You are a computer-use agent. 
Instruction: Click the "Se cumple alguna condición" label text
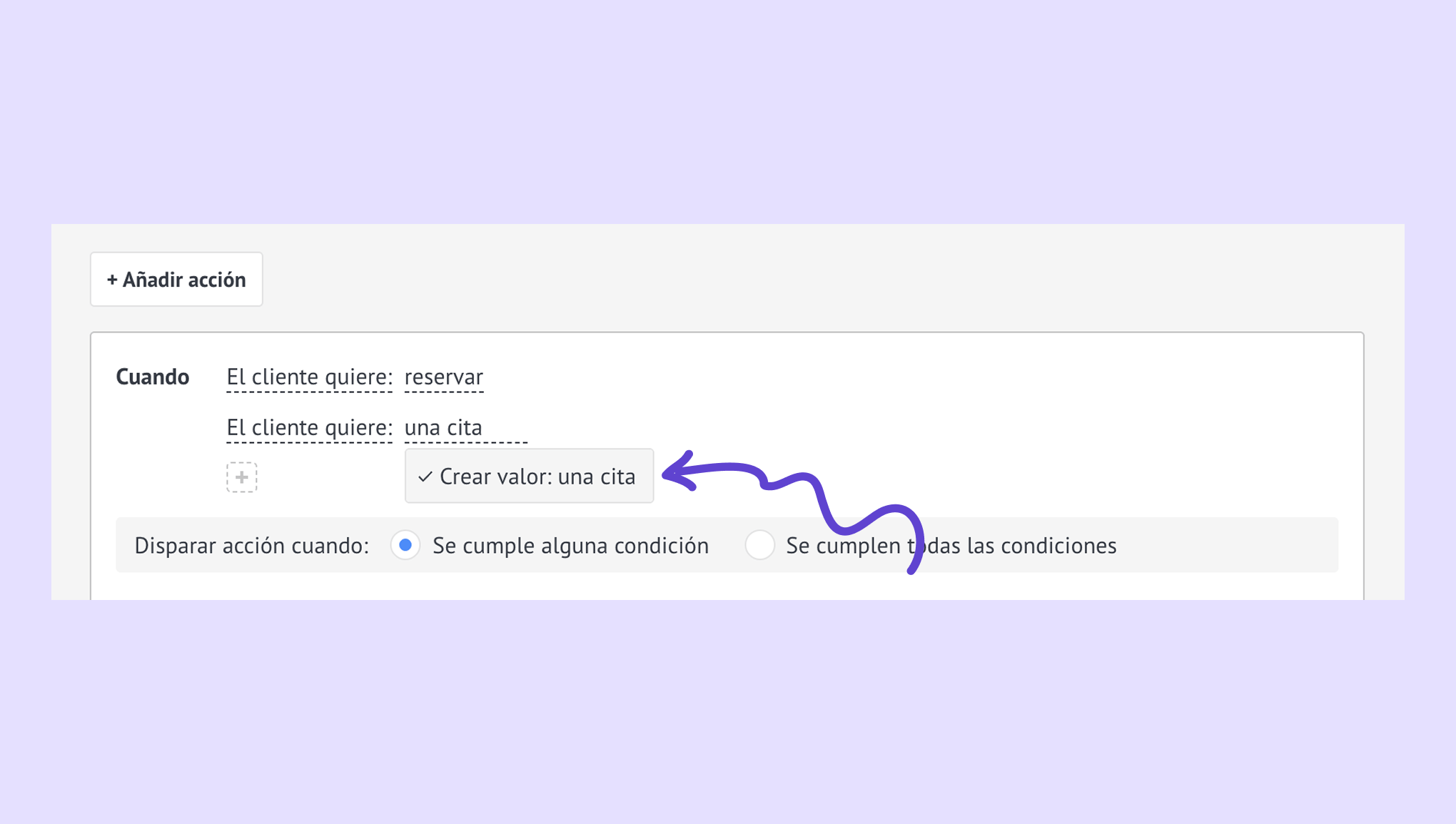570,546
